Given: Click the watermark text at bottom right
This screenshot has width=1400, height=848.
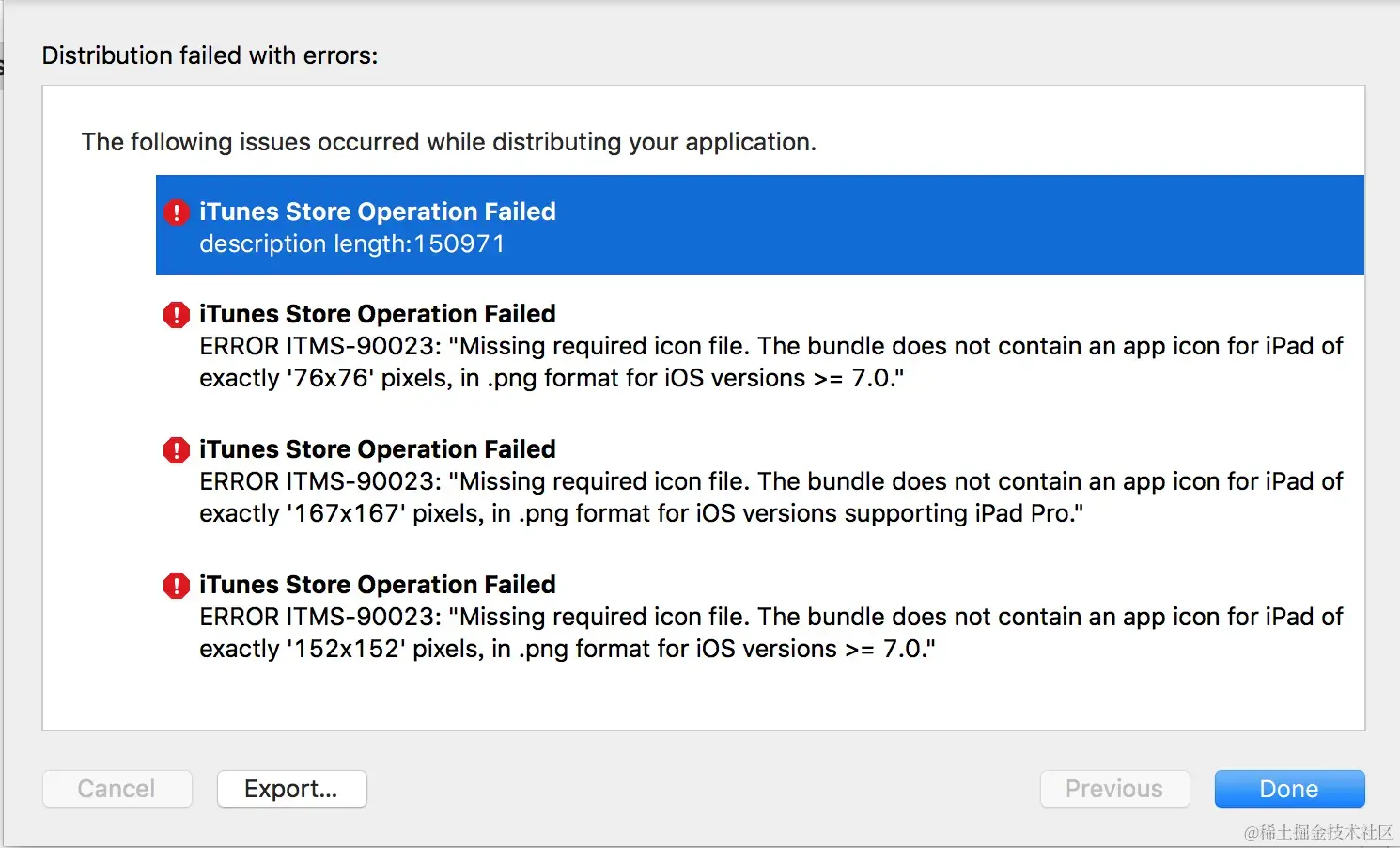Looking at the screenshot, I should [x=1317, y=832].
